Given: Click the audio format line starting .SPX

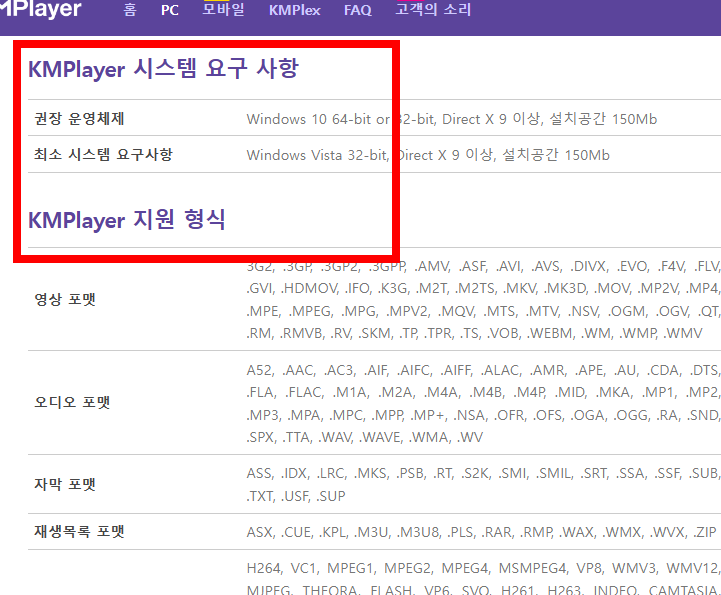Looking at the screenshot, I should [x=365, y=437].
